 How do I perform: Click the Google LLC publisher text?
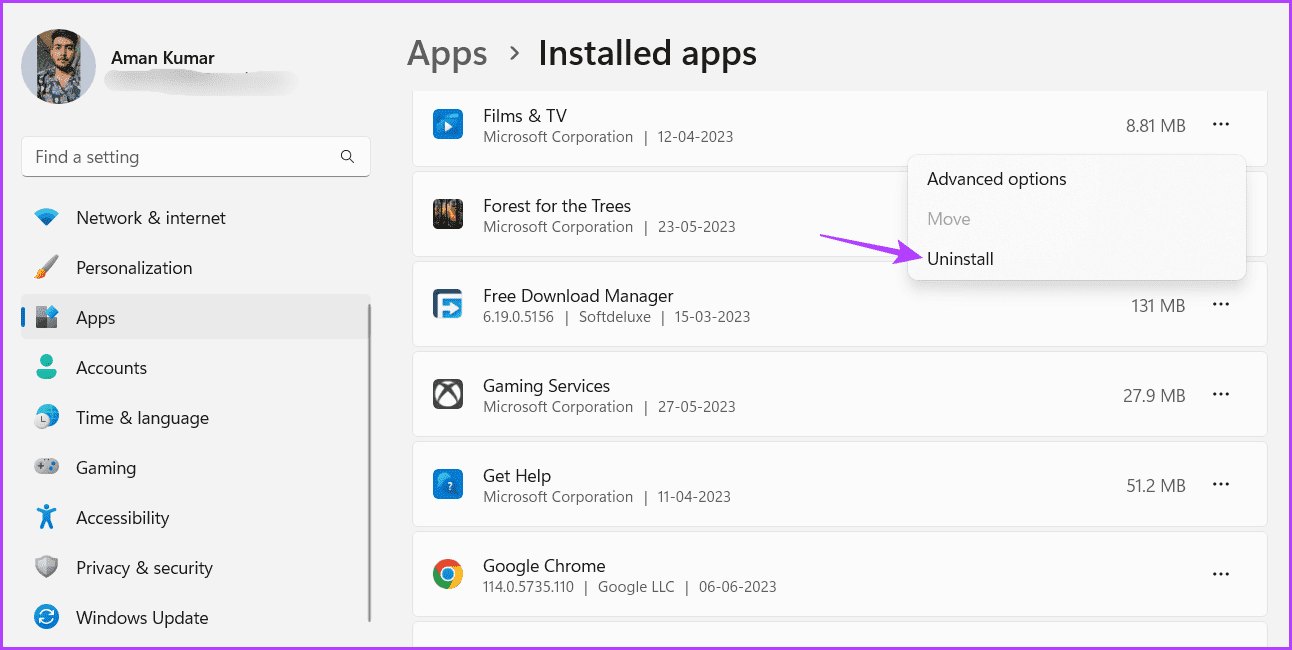pos(636,587)
